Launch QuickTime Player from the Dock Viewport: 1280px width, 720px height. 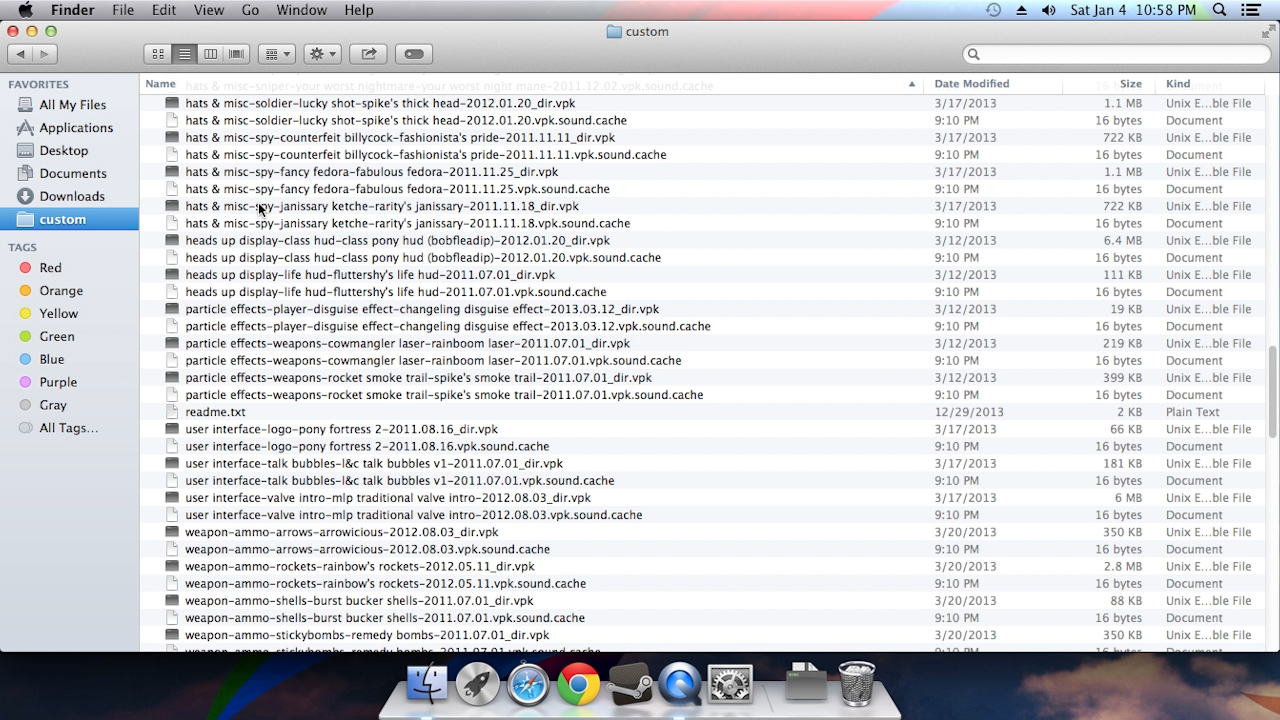coord(679,684)
